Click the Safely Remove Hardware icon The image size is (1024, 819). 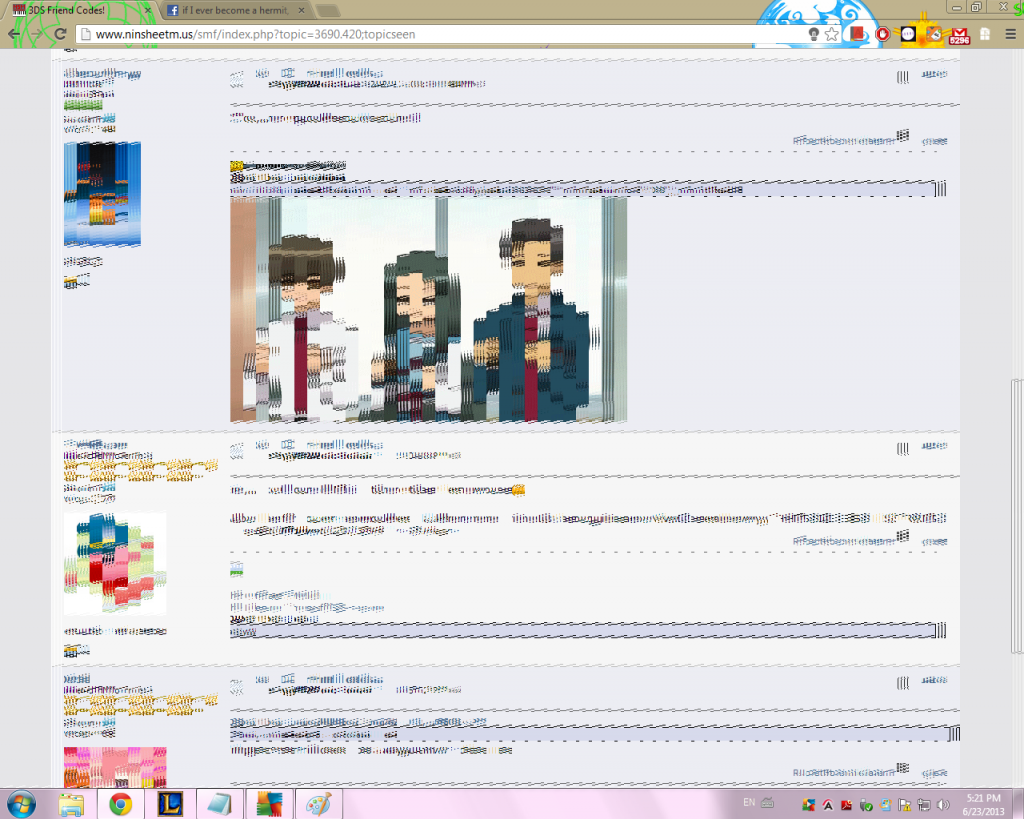pos(866,805)
